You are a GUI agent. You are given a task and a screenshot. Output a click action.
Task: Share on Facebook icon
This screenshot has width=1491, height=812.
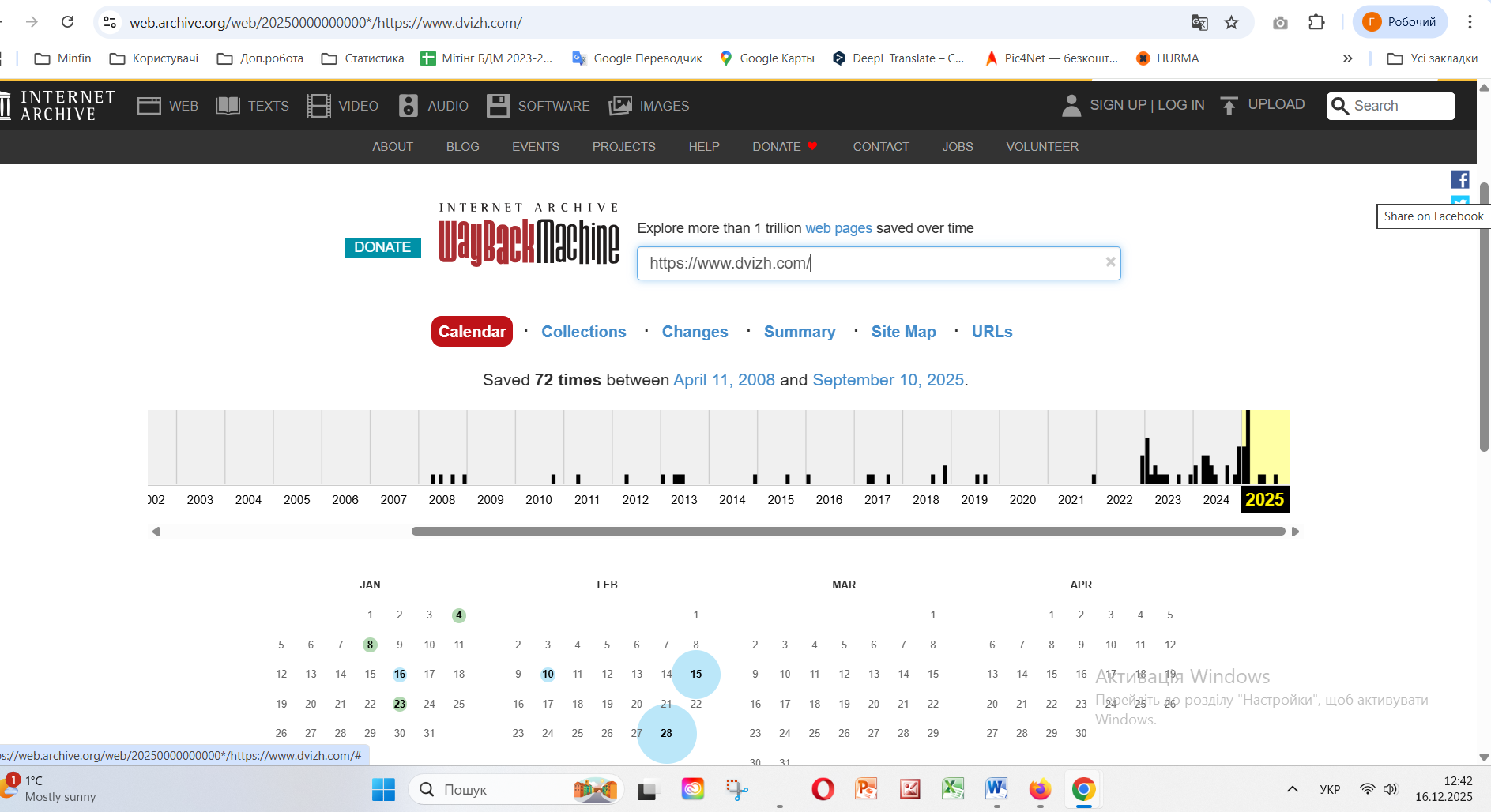point(1459,179)
